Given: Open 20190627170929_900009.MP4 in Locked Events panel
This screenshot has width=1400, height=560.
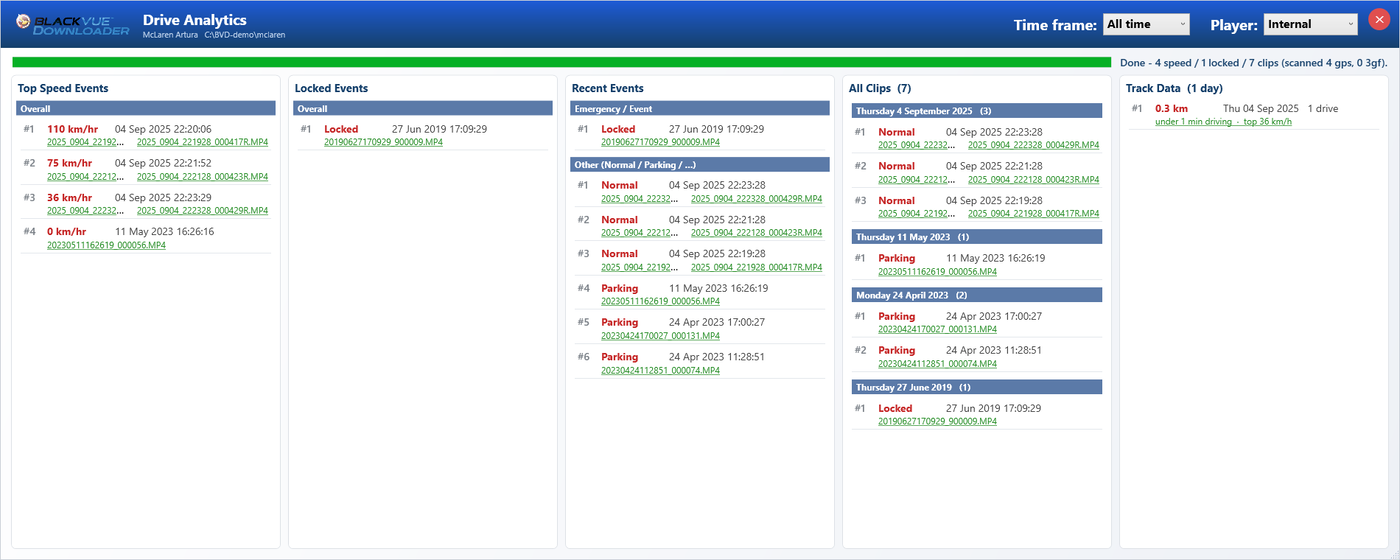Looking at the screenshot, I should tap(383, 142).
